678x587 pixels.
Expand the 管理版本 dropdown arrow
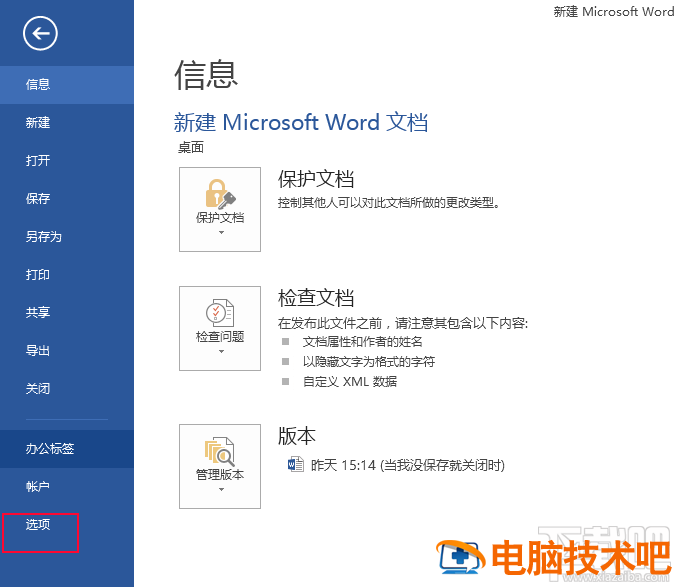[221, 489]
